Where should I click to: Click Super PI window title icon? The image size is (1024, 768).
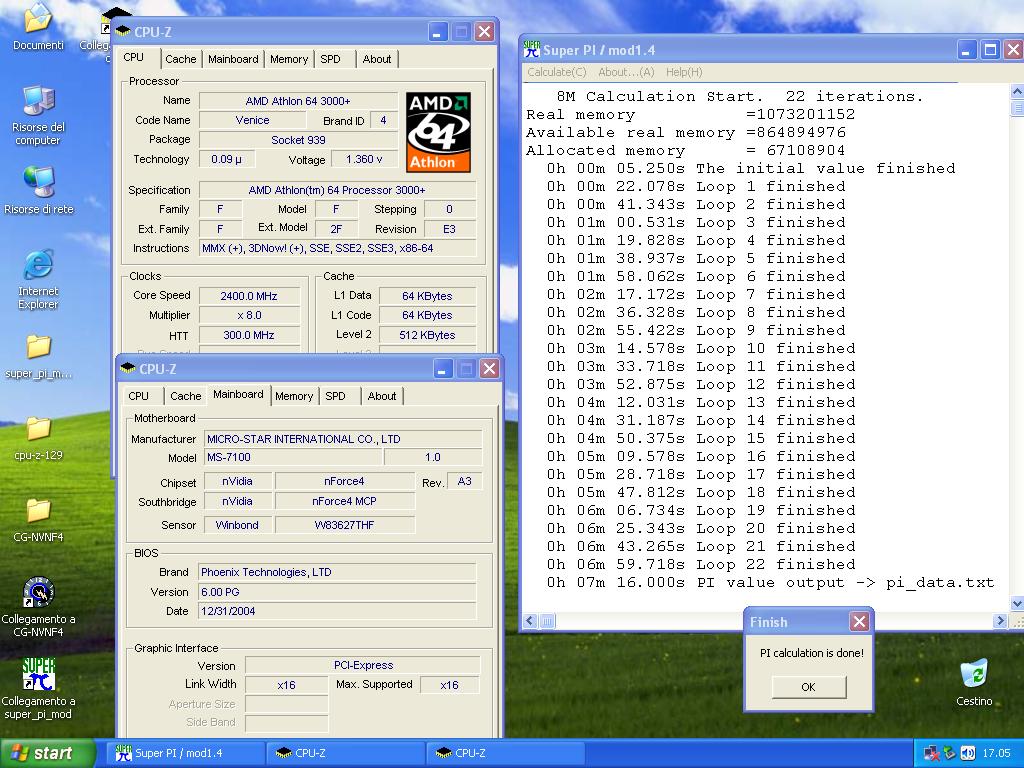(x=532, y=50)
